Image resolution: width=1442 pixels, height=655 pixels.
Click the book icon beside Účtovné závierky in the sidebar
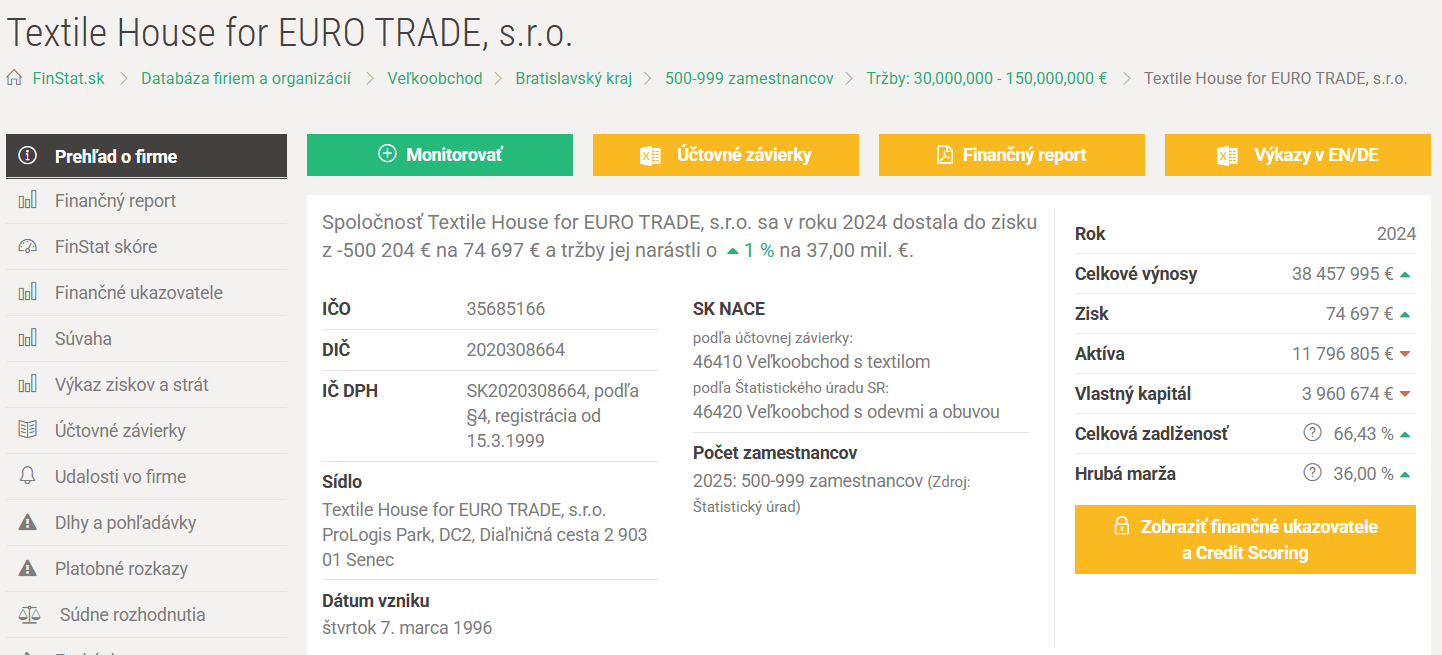coord(28,431)
